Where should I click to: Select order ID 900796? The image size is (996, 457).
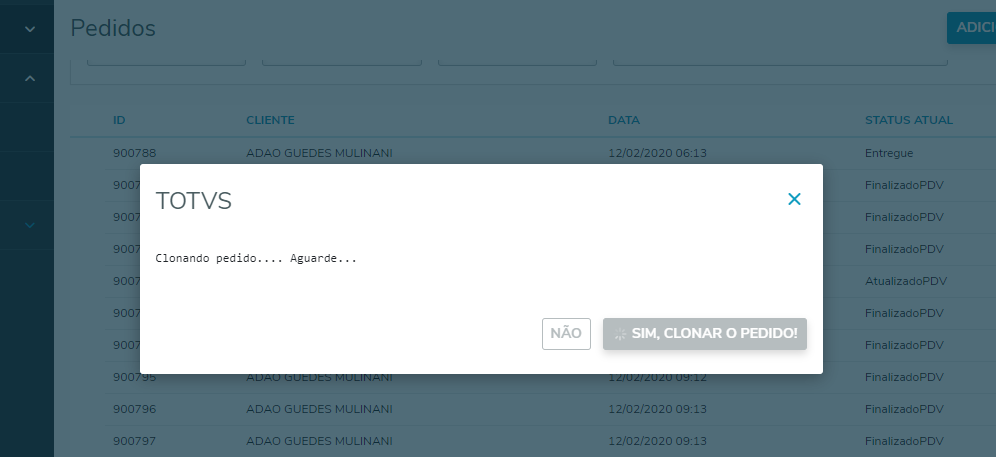135,409
